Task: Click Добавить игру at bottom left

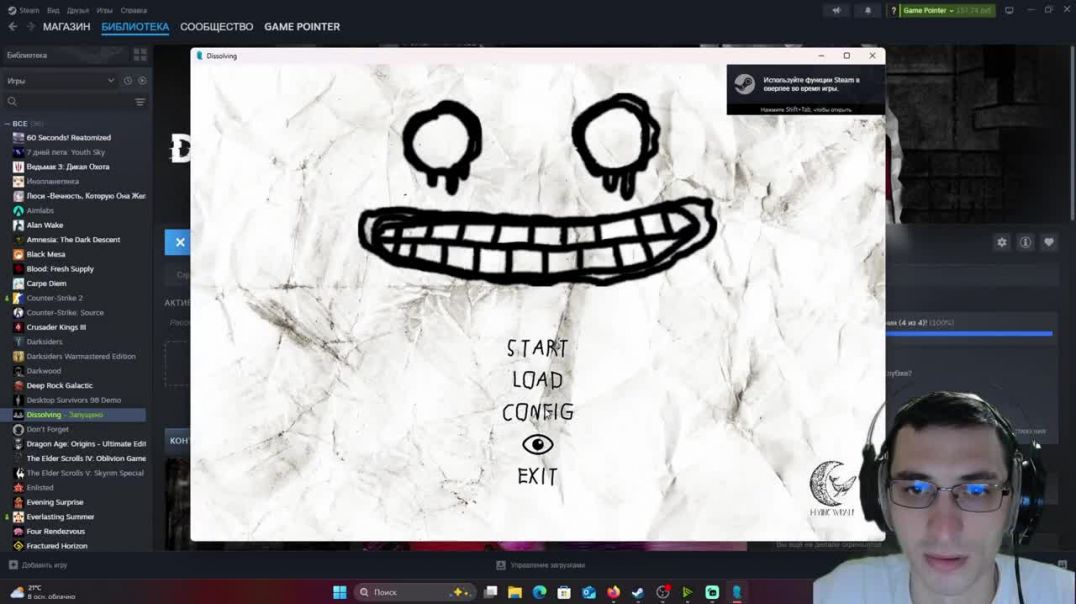Action: click(38, 565)
